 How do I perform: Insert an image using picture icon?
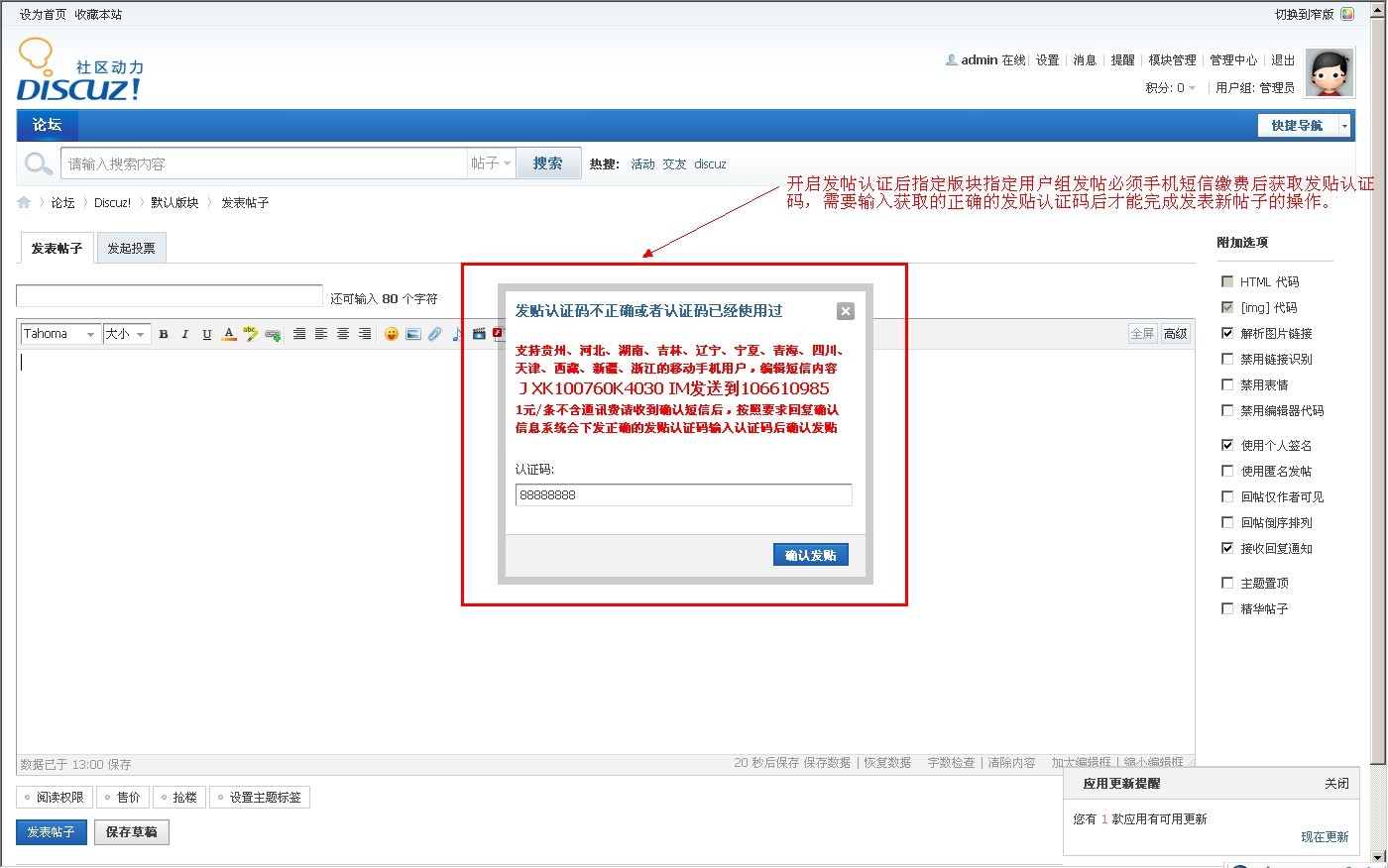point(413,334)
